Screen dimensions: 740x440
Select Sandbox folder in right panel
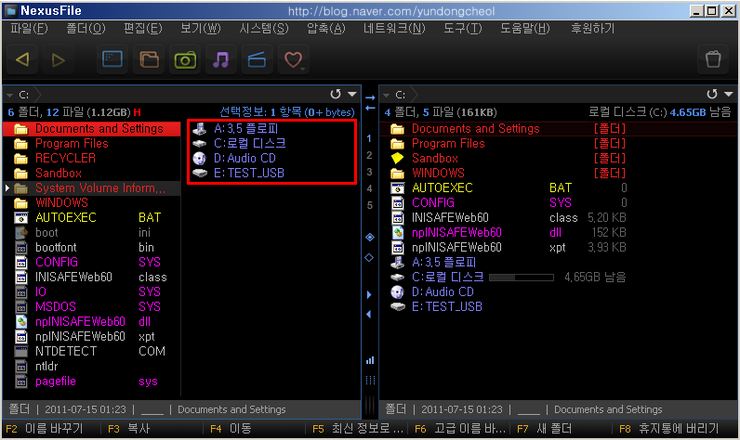pyautogui.click(x=435, y=158)
